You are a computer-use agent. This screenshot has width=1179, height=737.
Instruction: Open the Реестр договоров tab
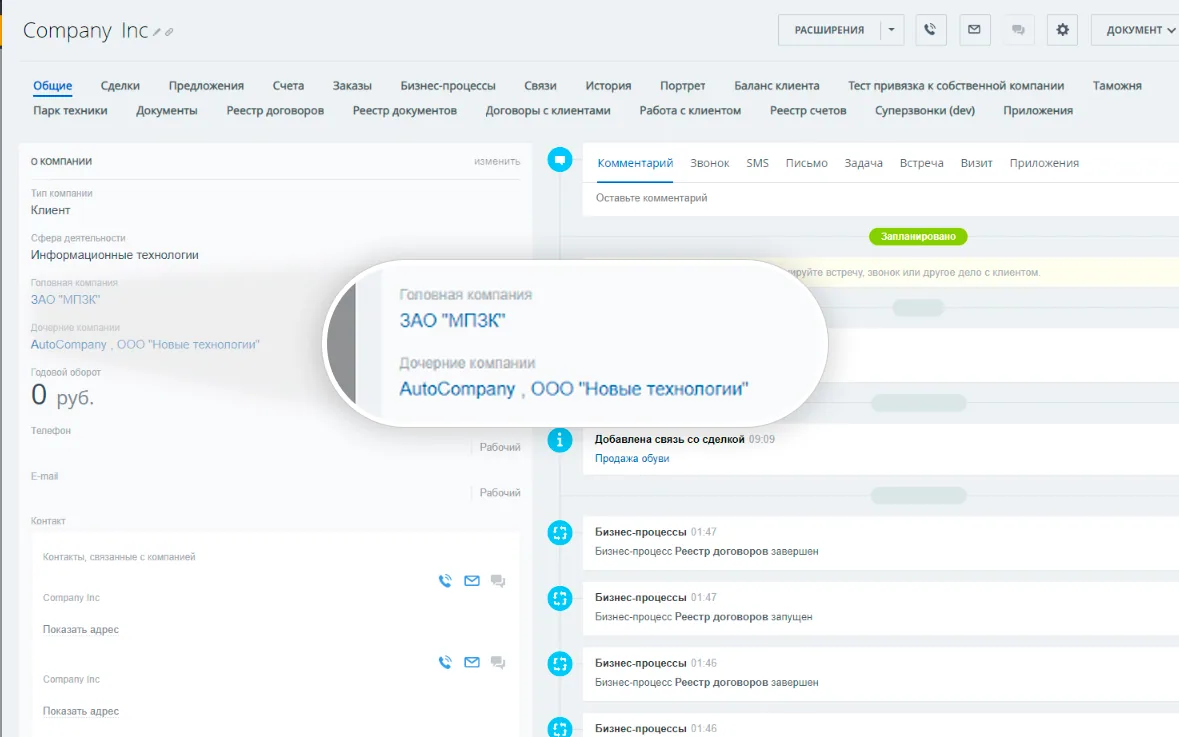tap(275, 111)
